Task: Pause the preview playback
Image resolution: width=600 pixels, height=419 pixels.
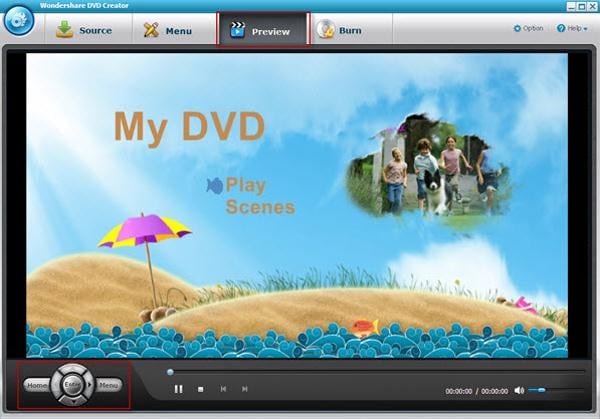Action: 178,389
